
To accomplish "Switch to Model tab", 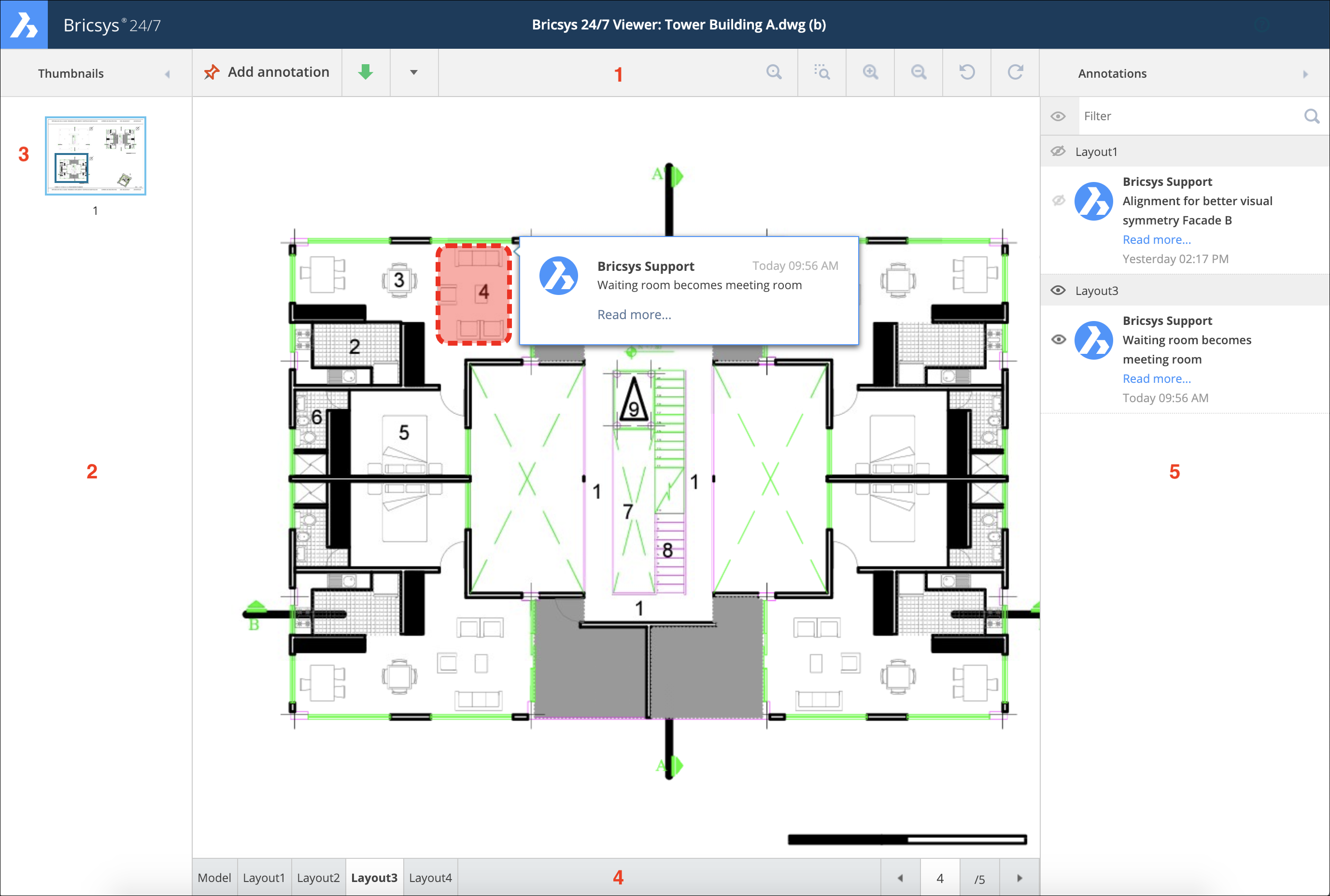I will pyautogui.click(x=214, y=878).
